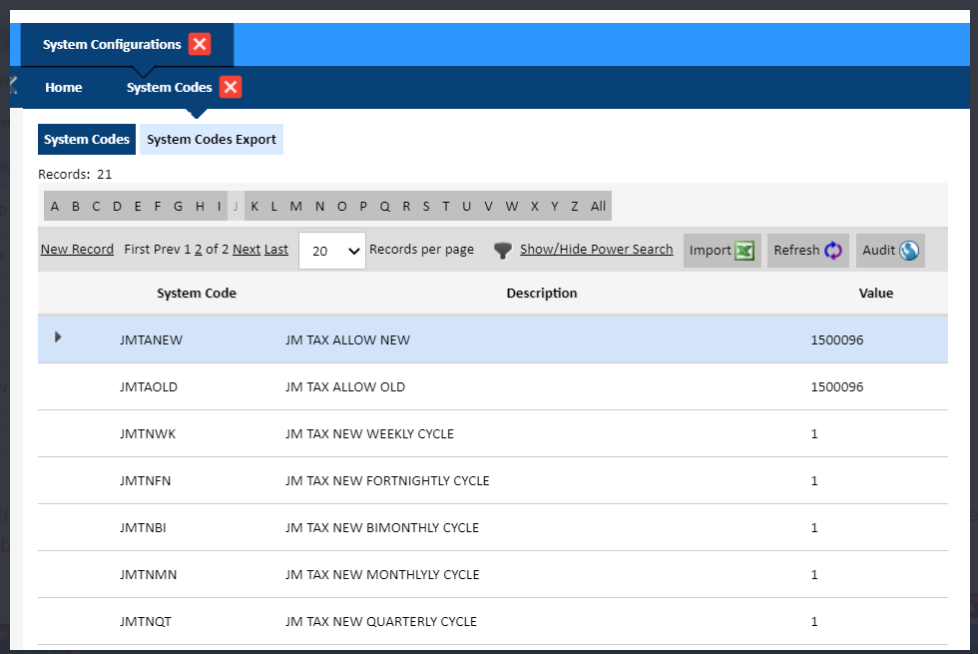Click the Import button

tap(722, 251)
